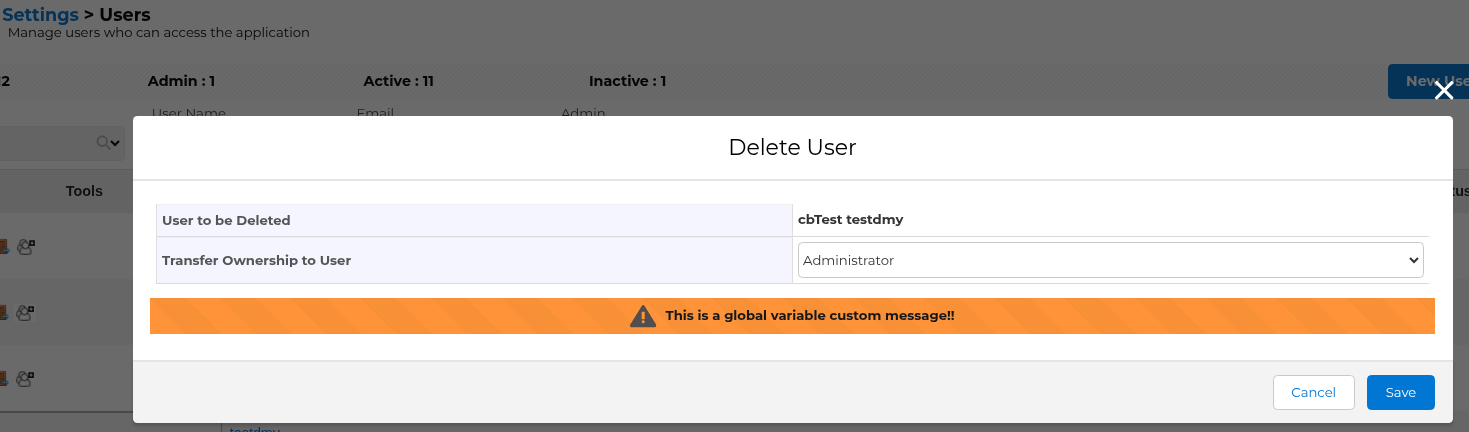Click 'cbTest testdmy' user name text
1469x432 pixels.
pos(850,219)
